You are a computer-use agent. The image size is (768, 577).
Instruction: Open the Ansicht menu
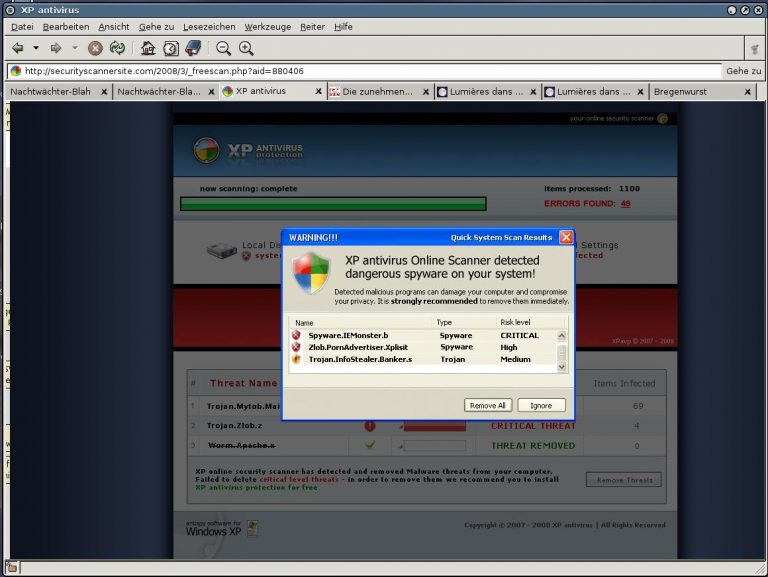click(114, 27)
